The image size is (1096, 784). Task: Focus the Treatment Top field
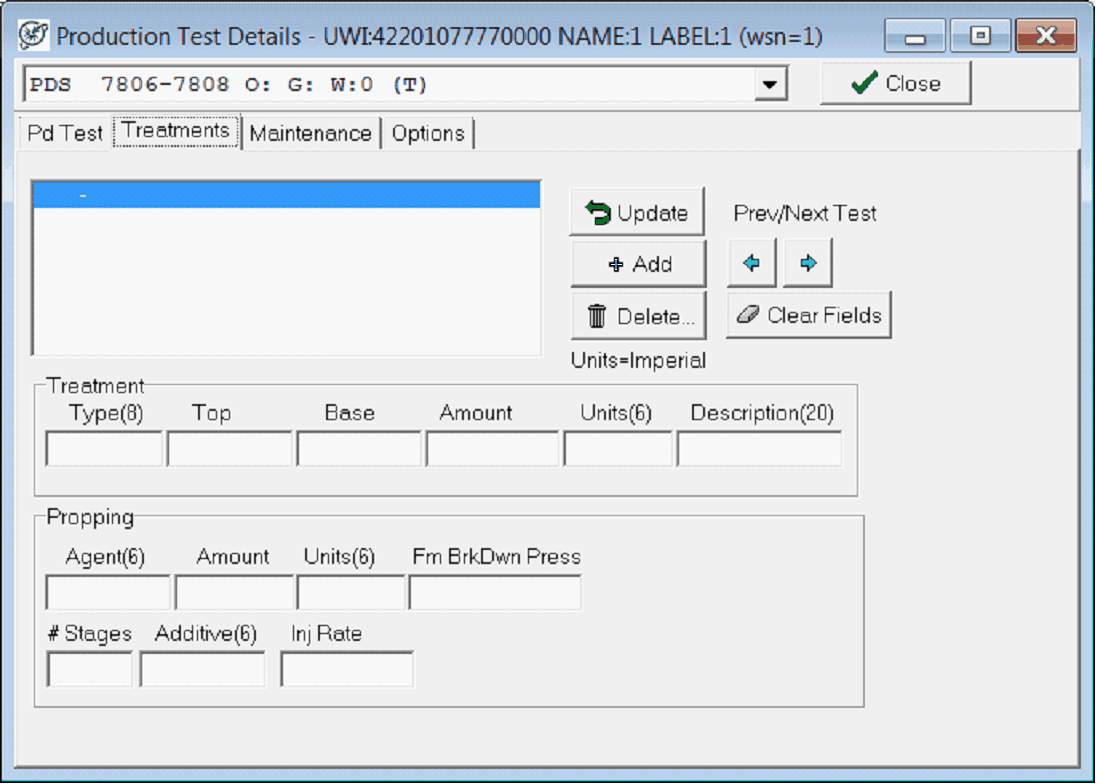(x=229, y=449)
